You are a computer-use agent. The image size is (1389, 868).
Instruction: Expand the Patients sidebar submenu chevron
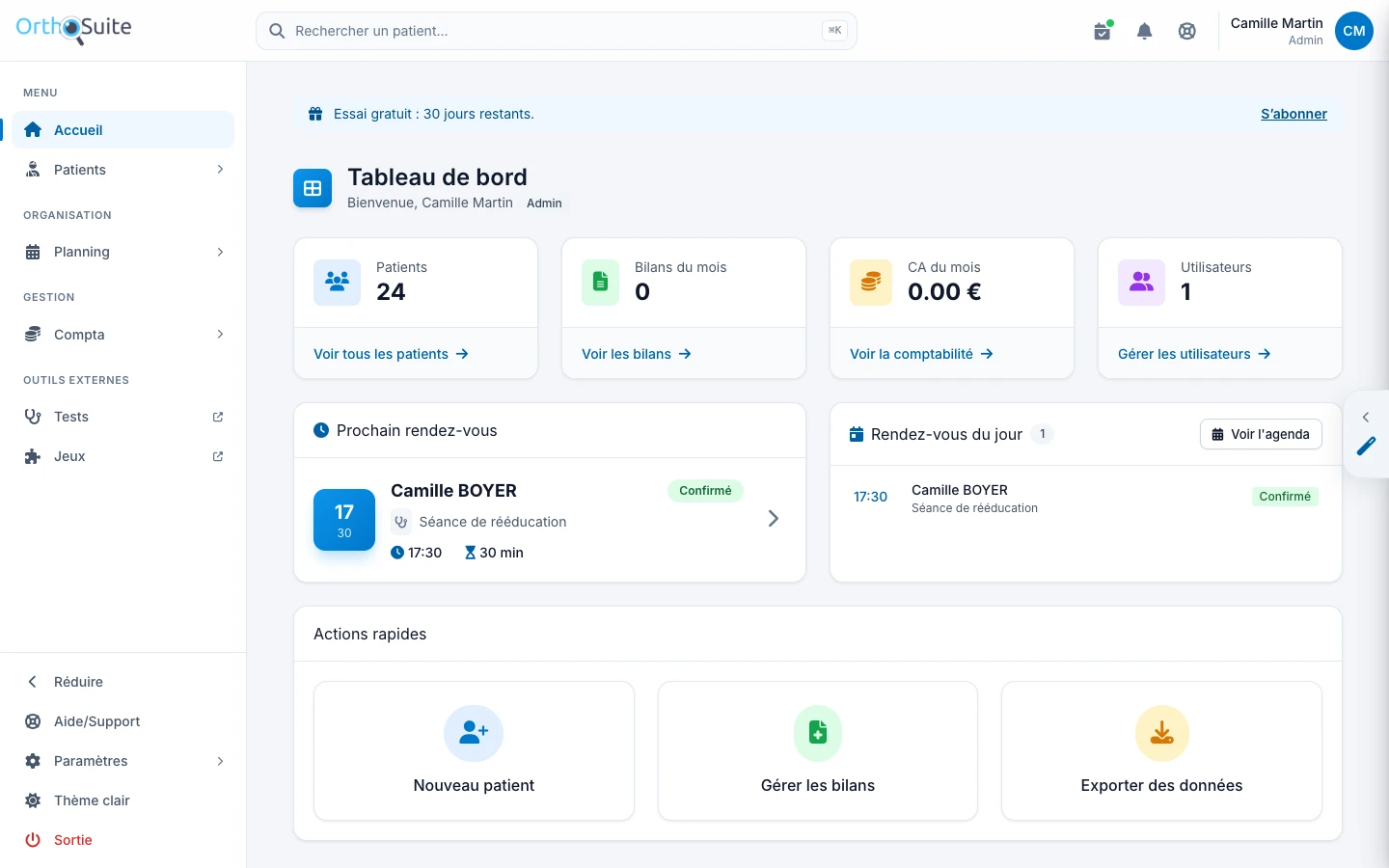tap(220, 170)
